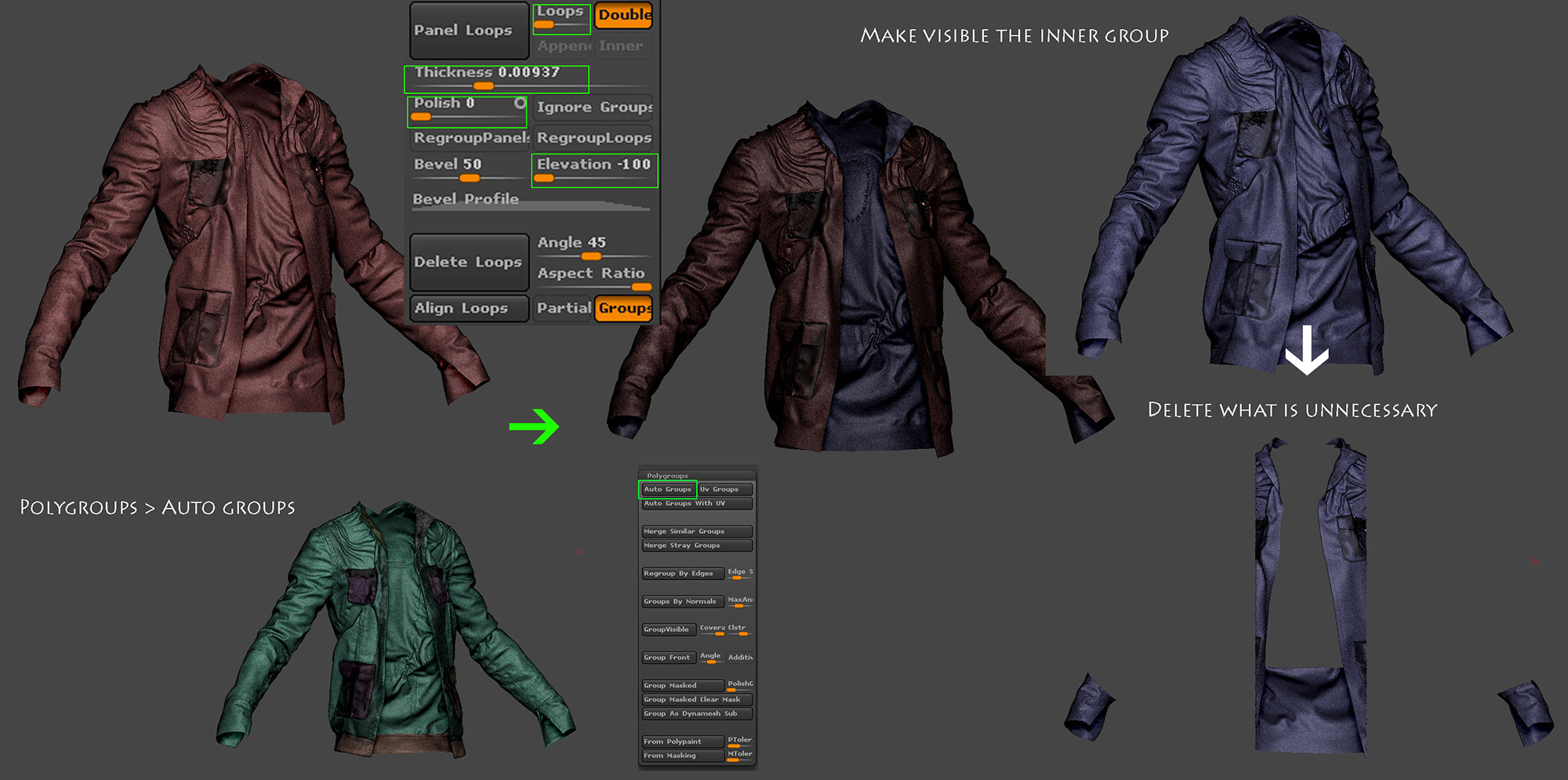The image size is (1568, 780).
Task: Adjust the MaxAngle slider
Action: click(x=739, y=602)
